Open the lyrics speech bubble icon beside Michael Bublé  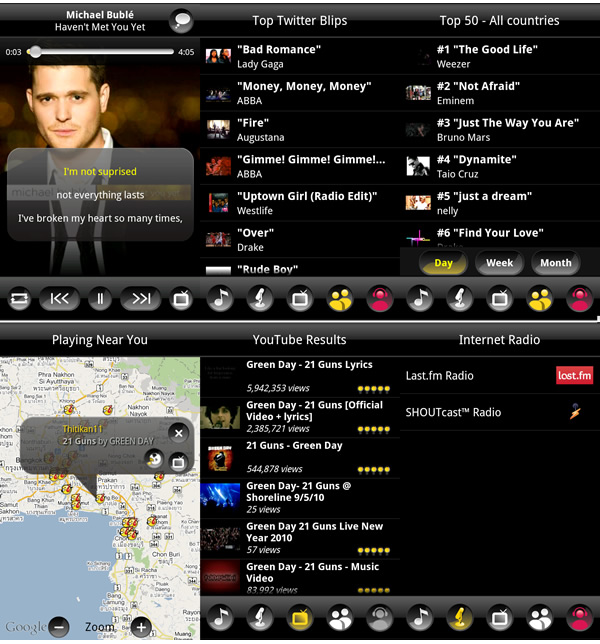tap(181, 21)
